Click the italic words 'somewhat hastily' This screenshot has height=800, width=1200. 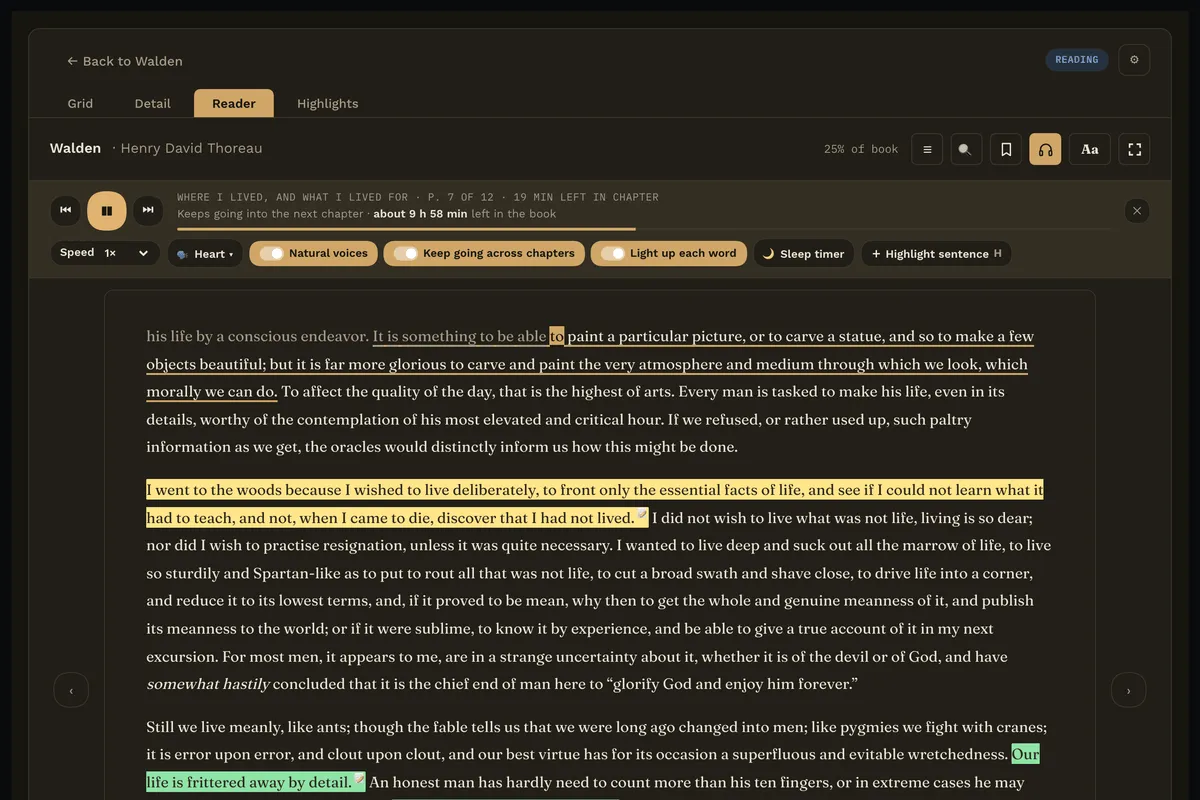pyautogui.click(x=208, y=685)
